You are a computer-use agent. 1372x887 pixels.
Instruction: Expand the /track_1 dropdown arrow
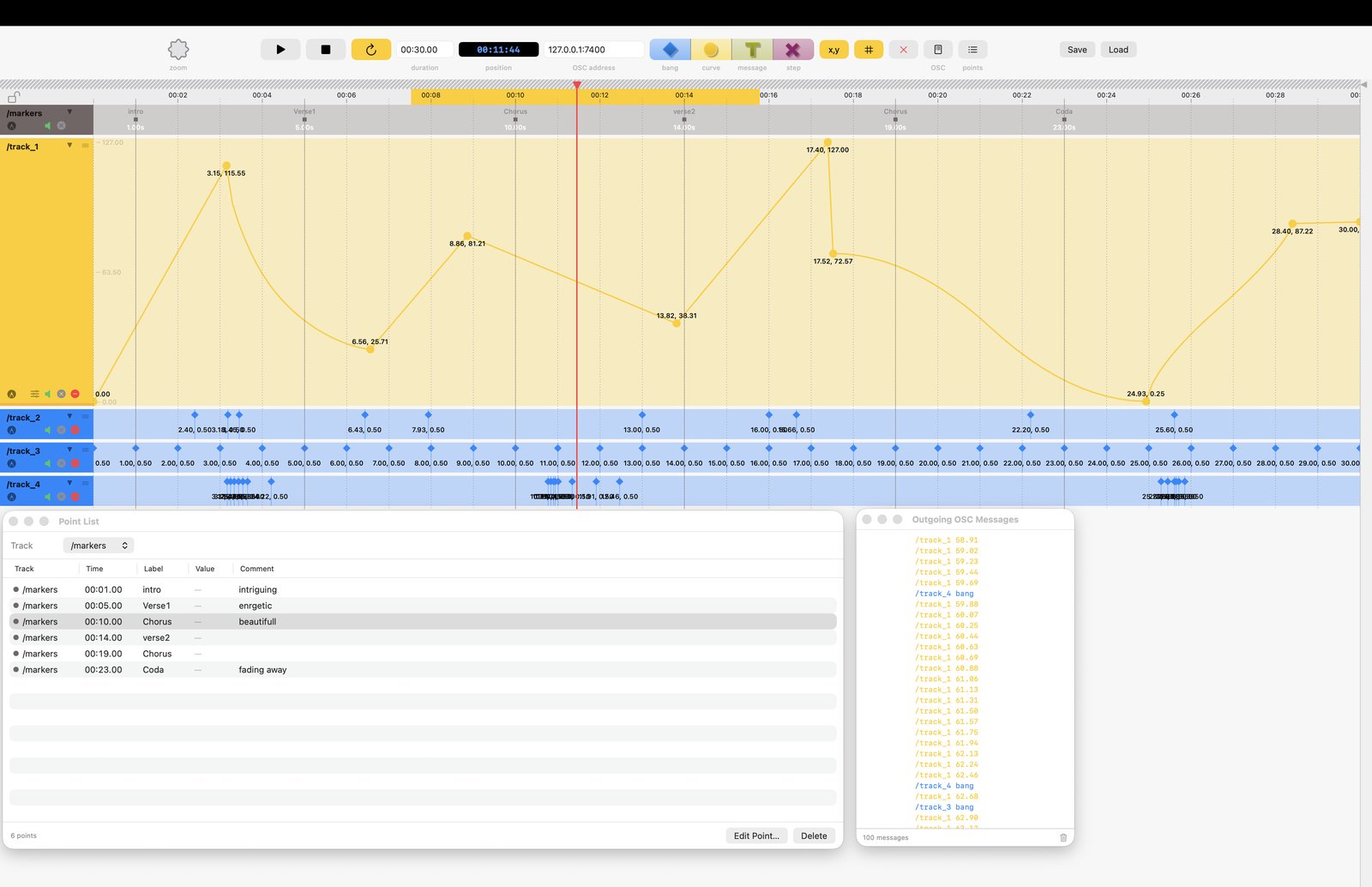pos(69,145)
